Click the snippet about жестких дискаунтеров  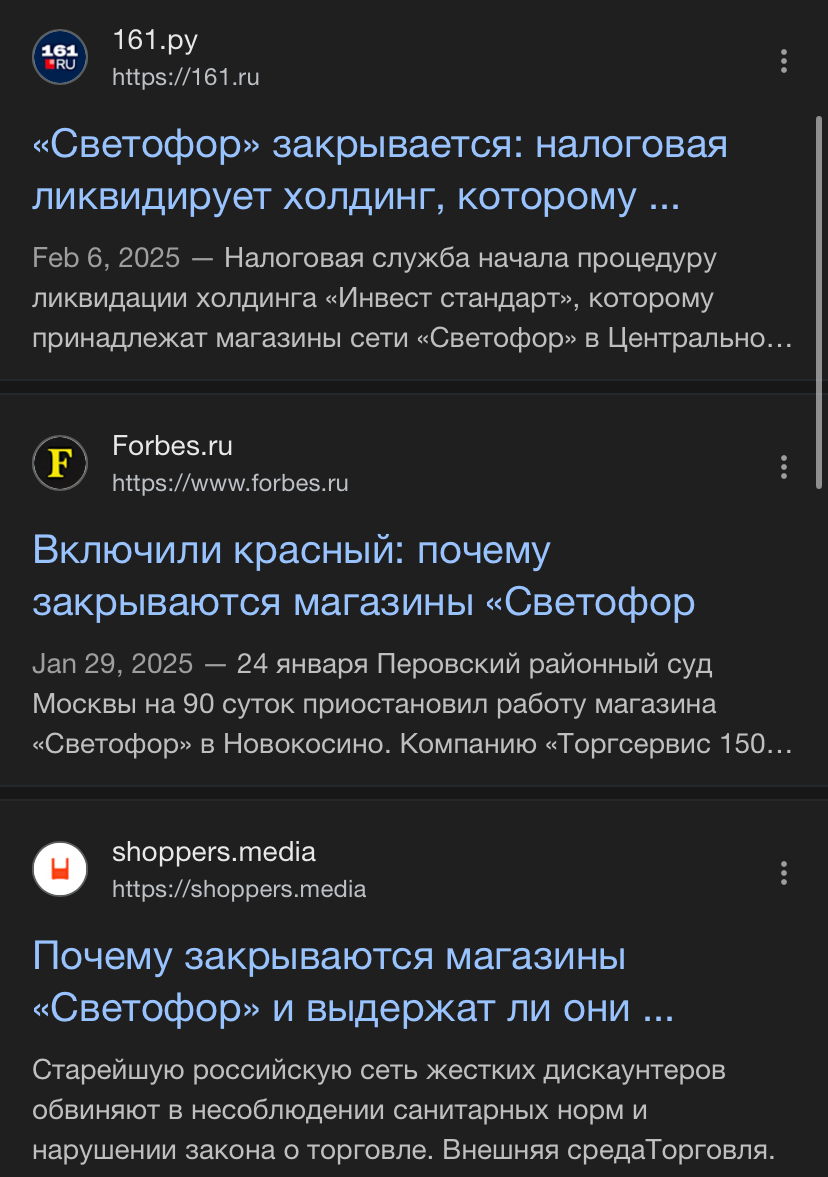point(404,1110)
